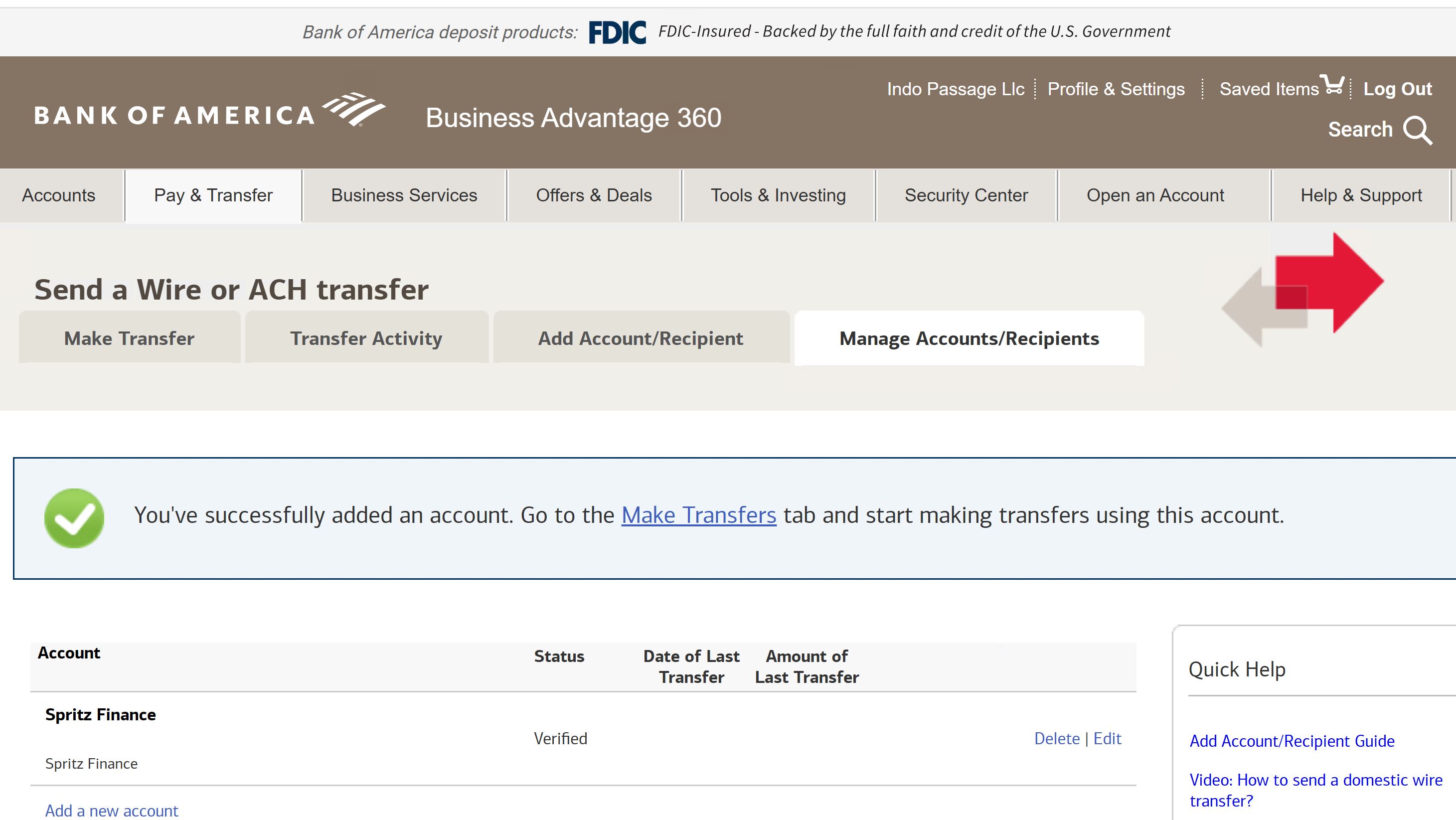Open the Accounts menu
Screen dimensions: 1456x820
pos(59,195)
